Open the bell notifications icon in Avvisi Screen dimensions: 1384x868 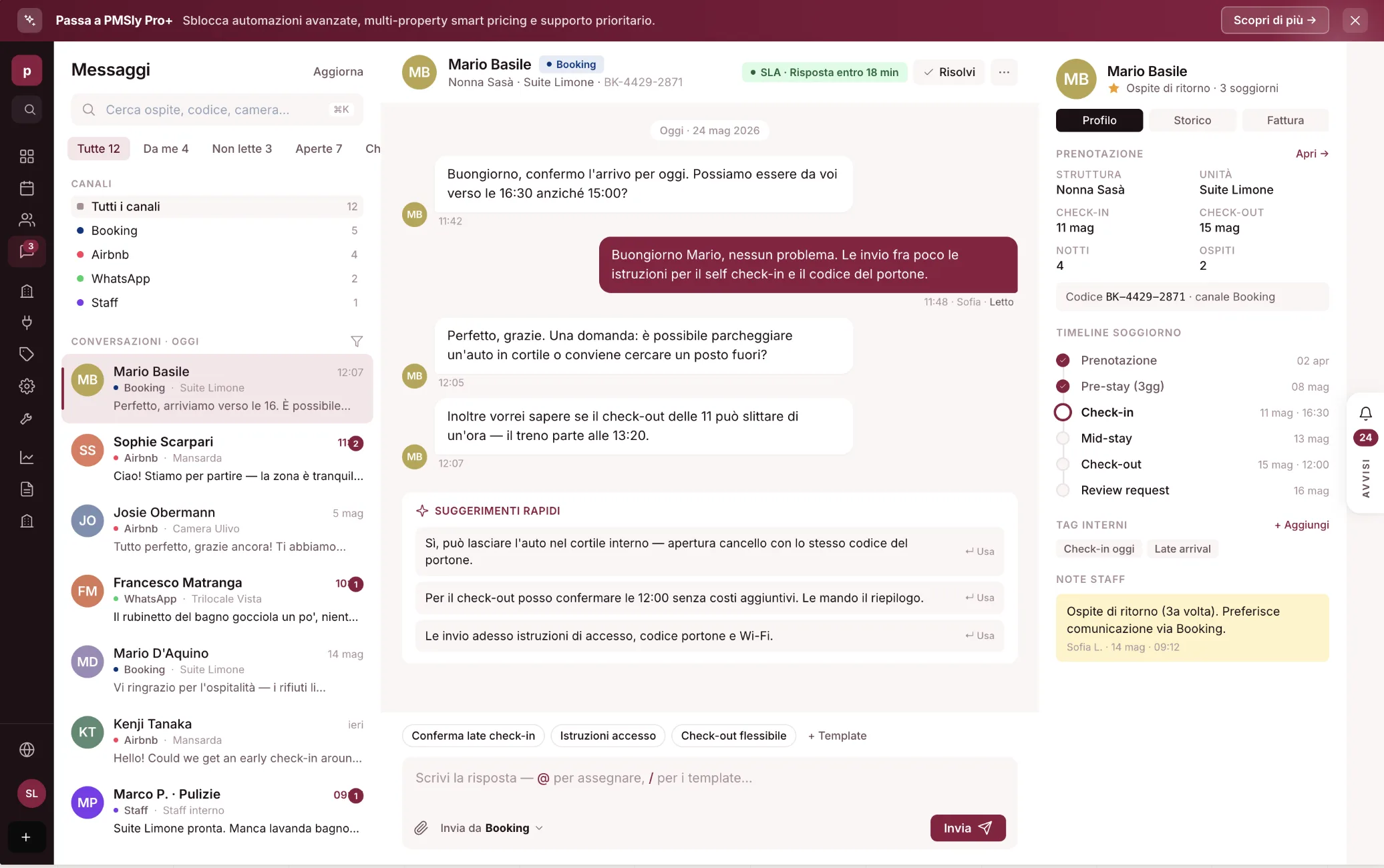pos(1366,413)
